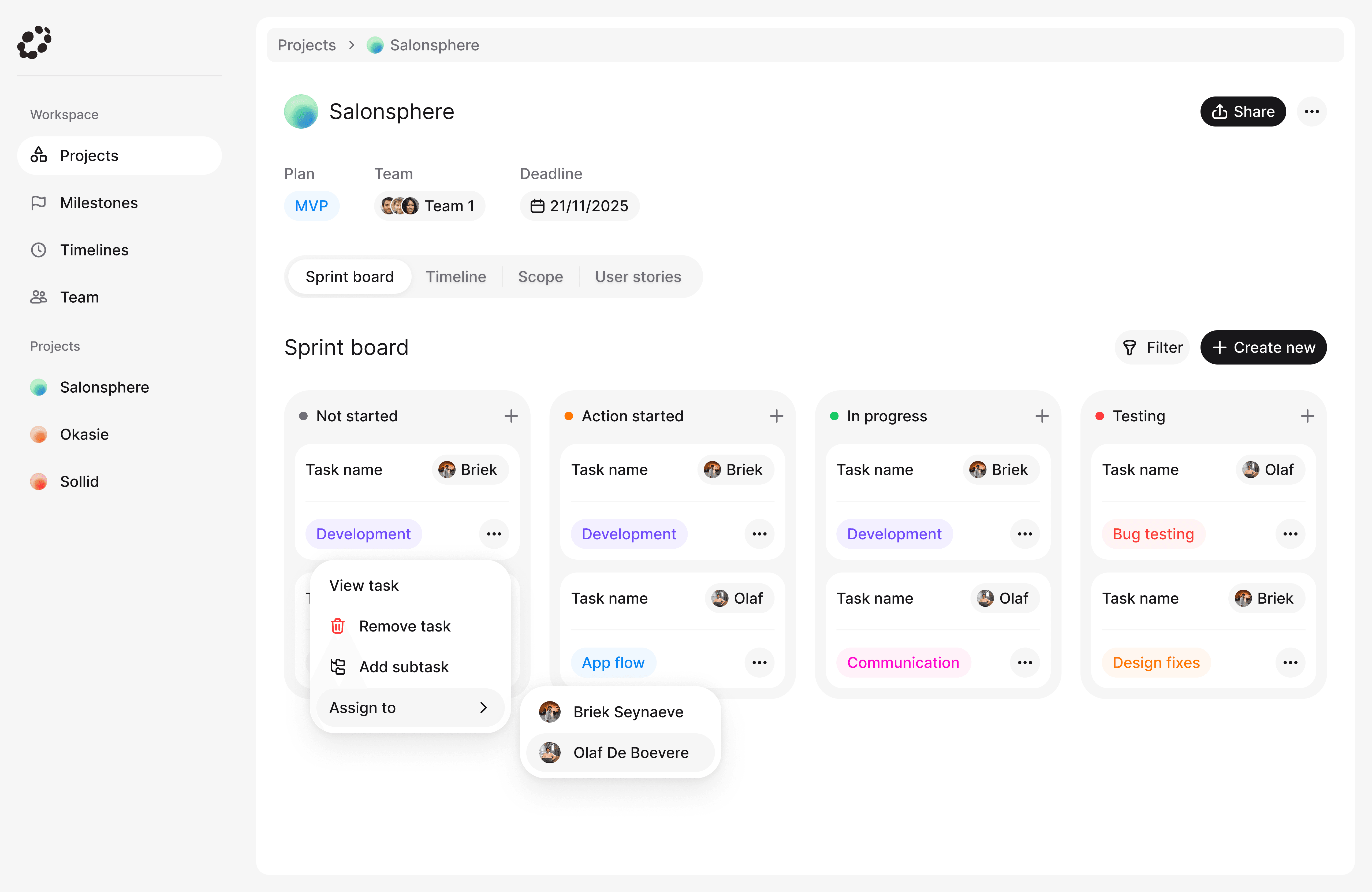Switch to the User stories tab

point(637,277)
